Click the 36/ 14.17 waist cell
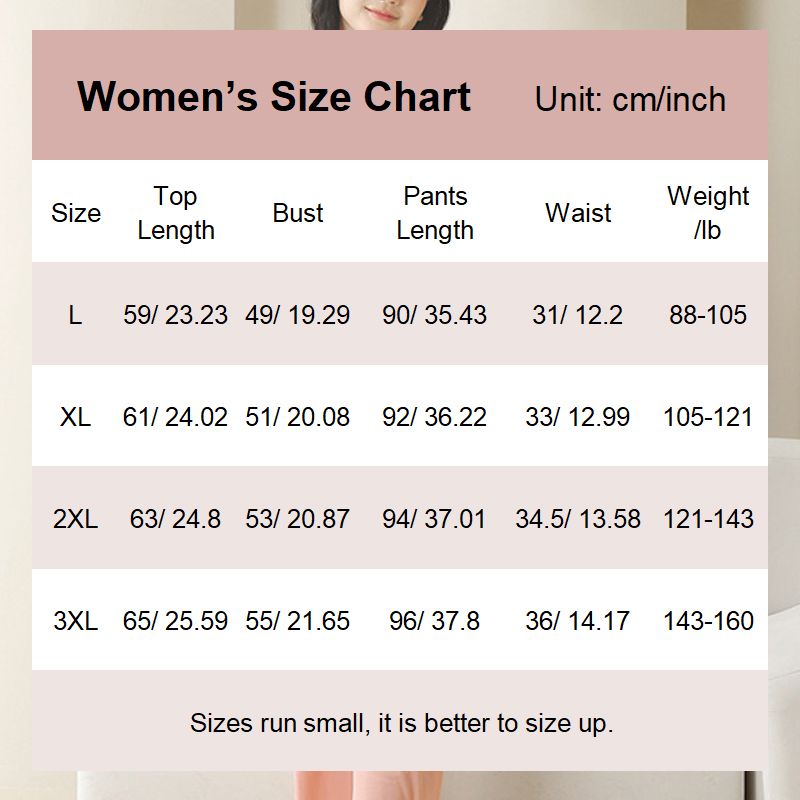This screenshot has width=800, height=800. (578, 621)
